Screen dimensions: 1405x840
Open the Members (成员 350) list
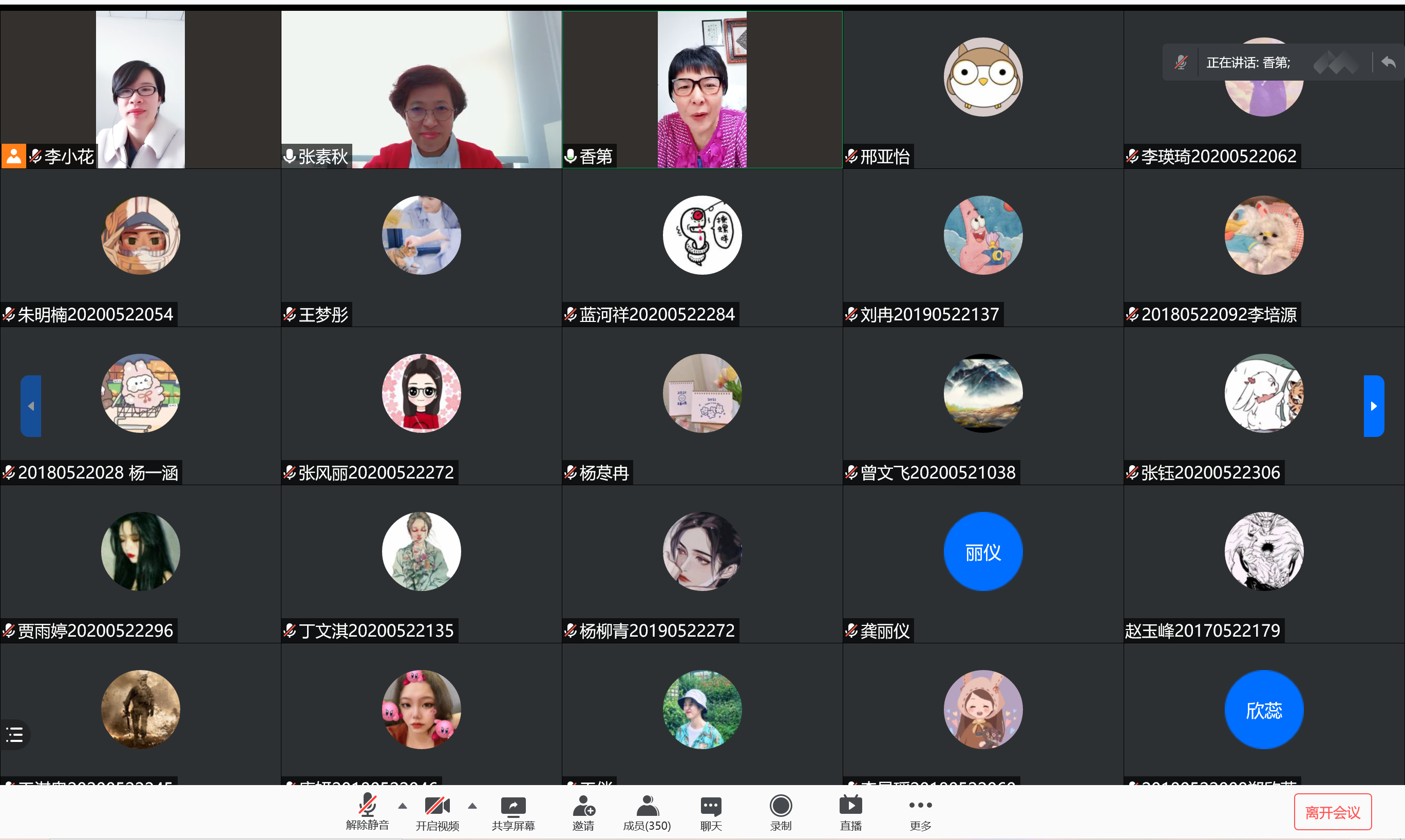(647, 806)
